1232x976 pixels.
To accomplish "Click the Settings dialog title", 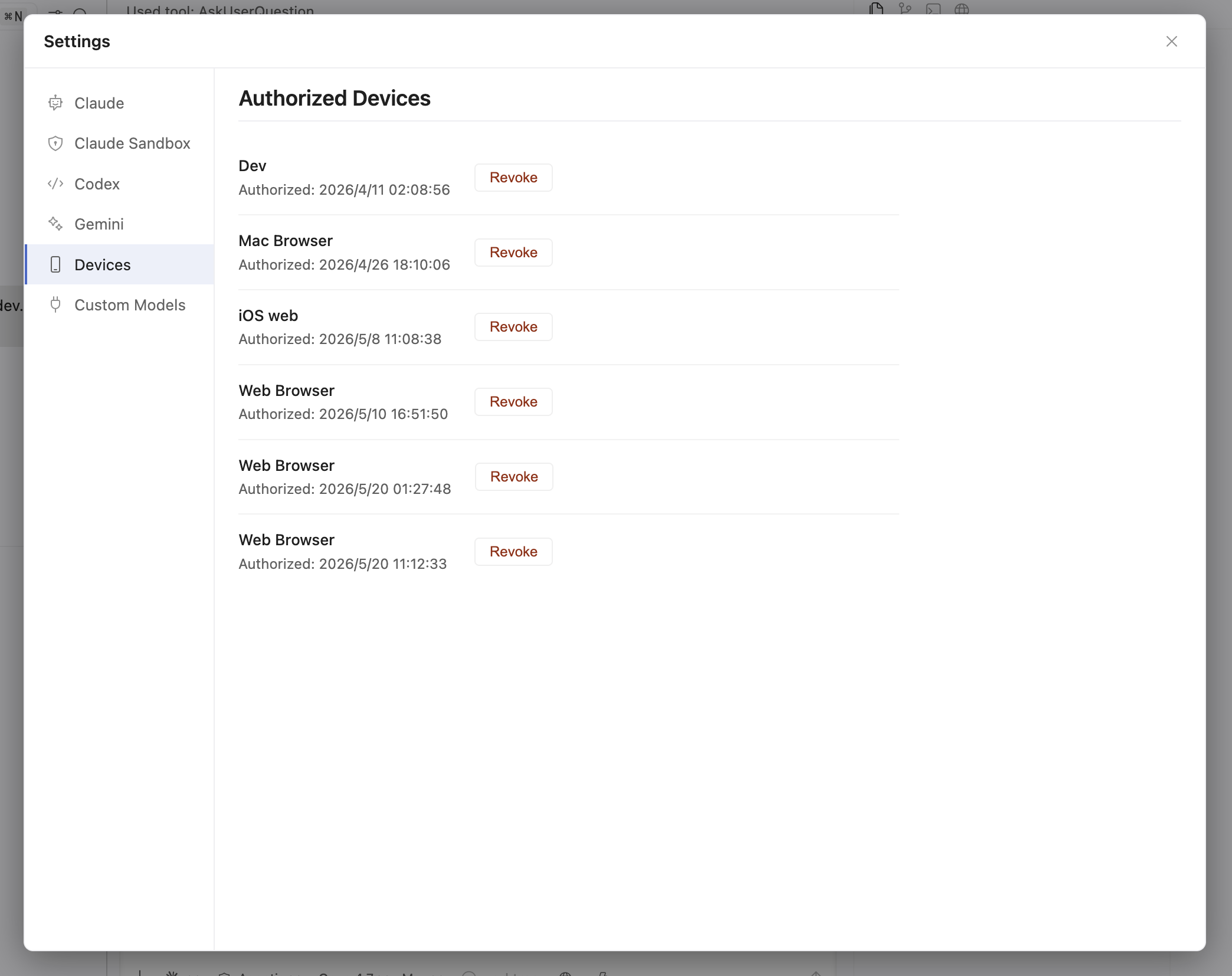I will click(x=77, y=41).
